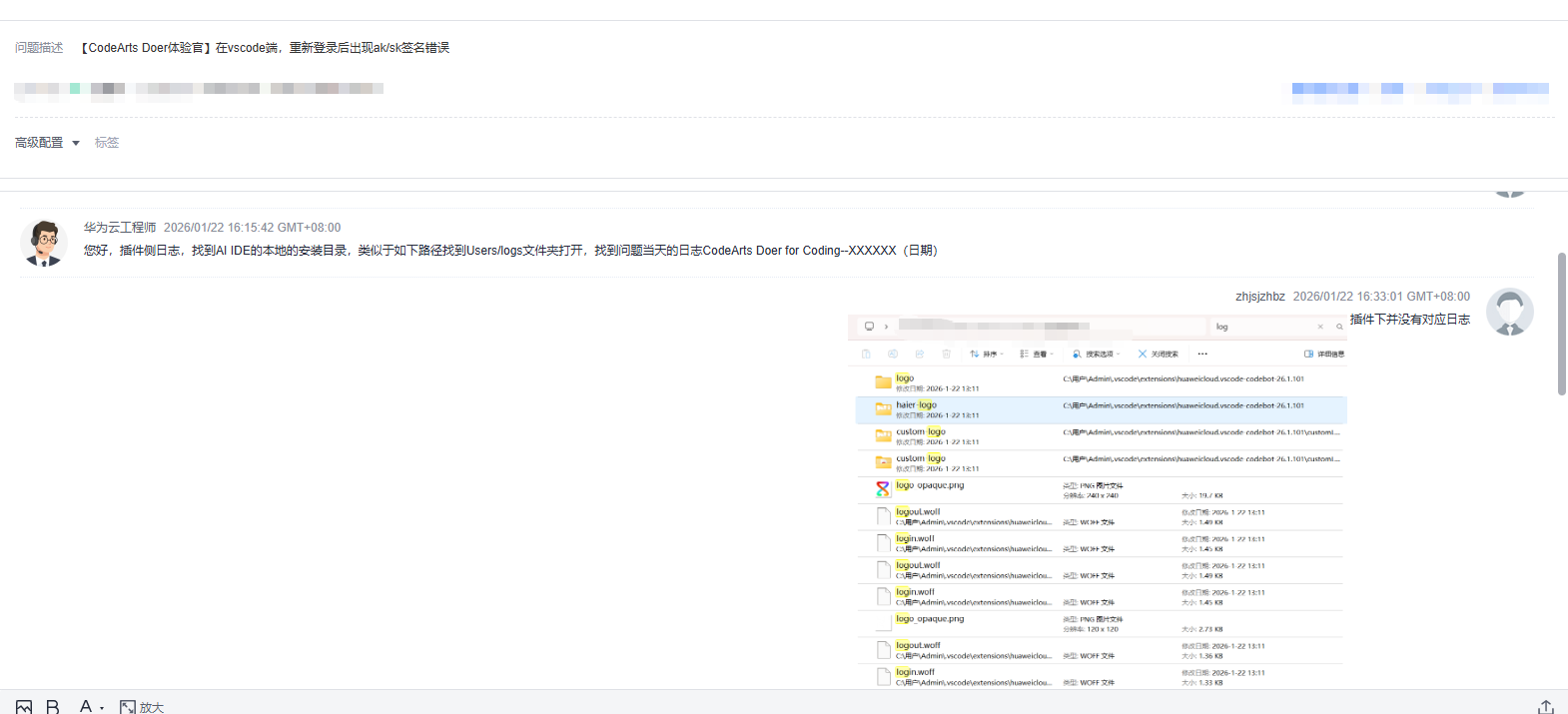This screenshot has height=714, width=1568.
Task: Open the font color dropdown arrow
Action: [102, 708]
